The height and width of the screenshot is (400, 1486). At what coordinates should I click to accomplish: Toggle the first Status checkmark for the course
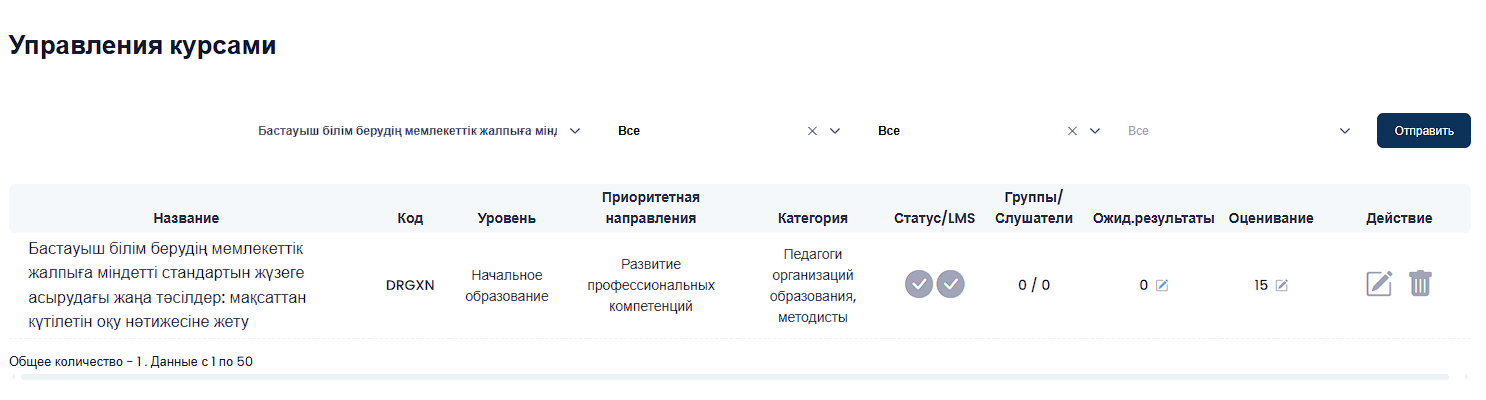point(919,284)
